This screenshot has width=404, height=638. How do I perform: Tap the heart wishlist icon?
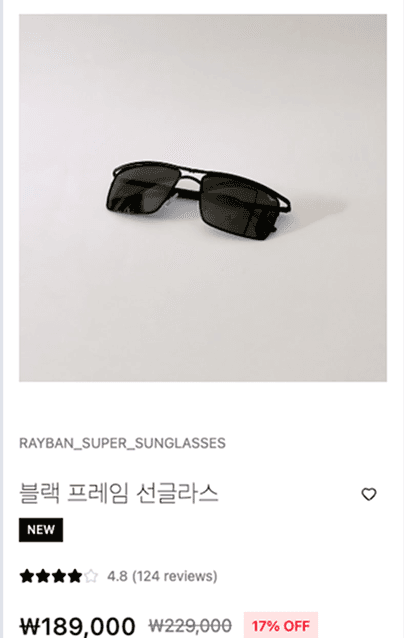369,494
